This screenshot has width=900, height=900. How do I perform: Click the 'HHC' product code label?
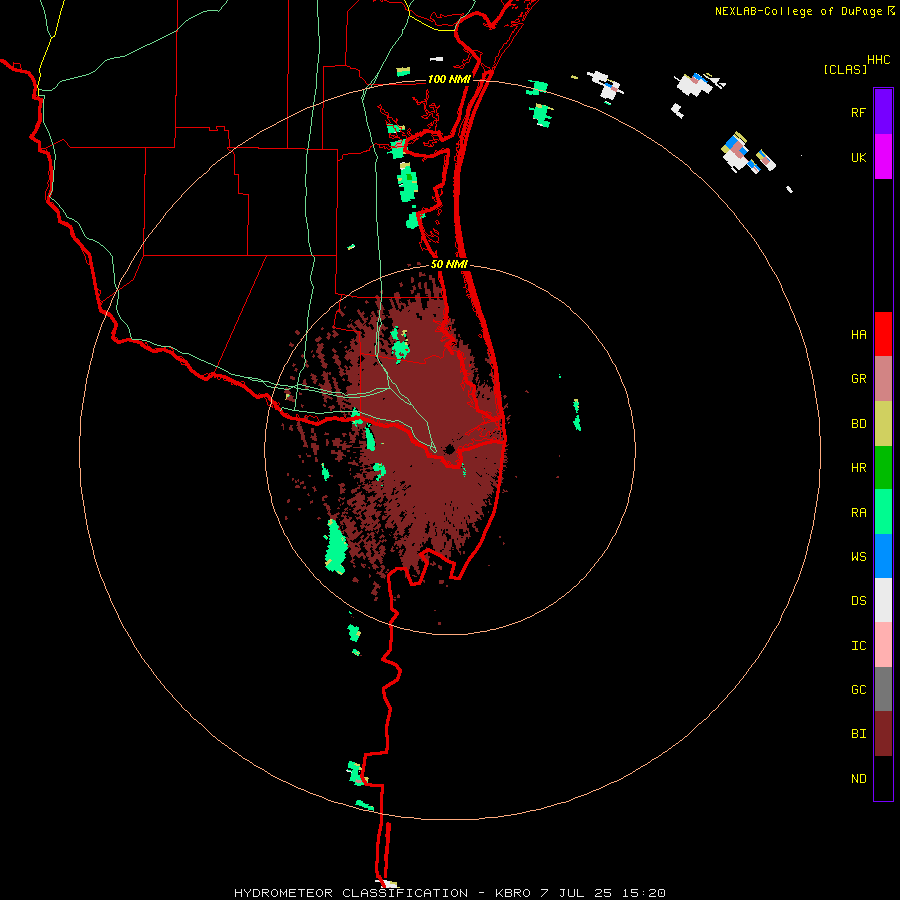point(878,60)
